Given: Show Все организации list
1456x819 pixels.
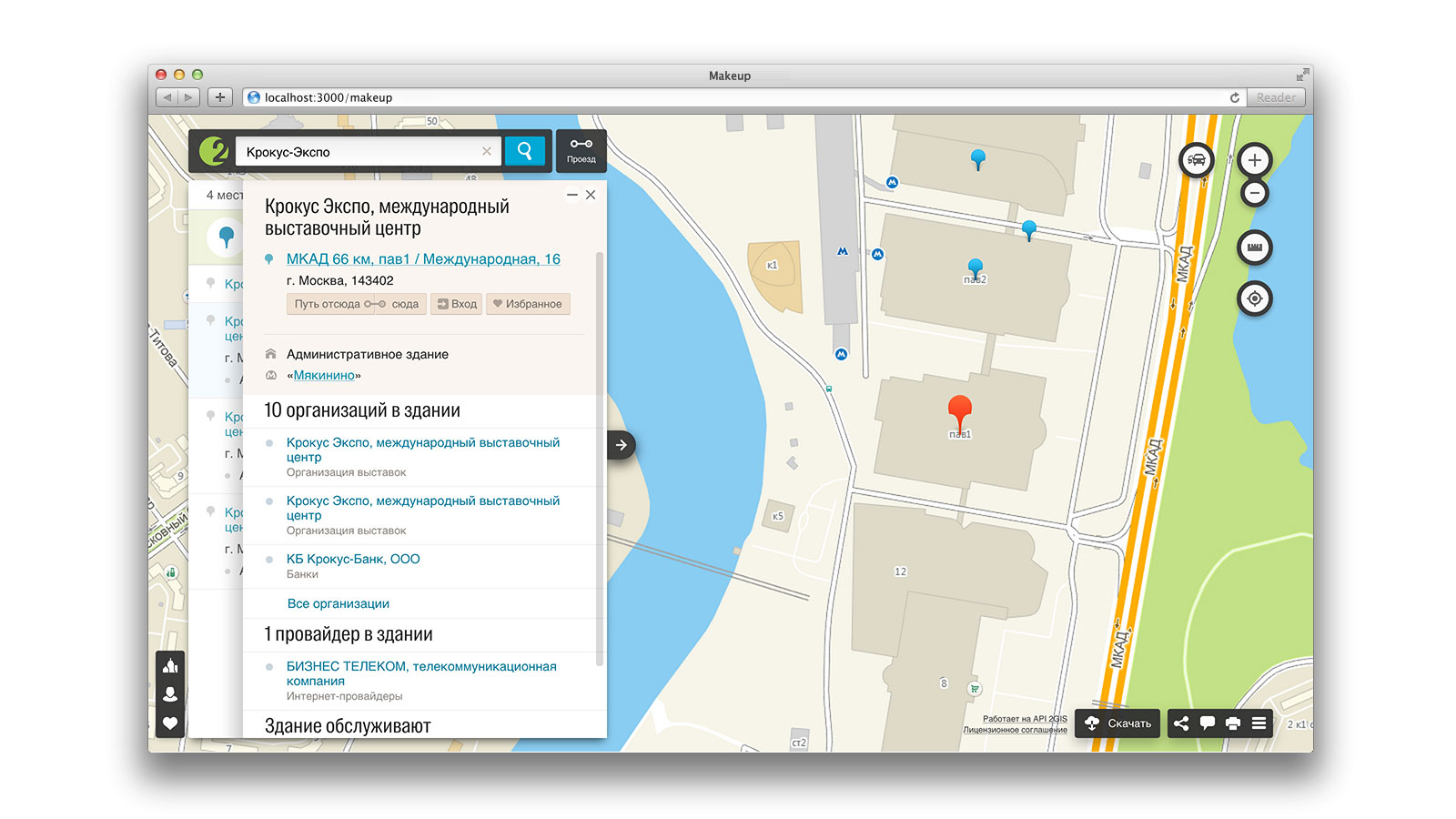Looking at the screenshot, I should tap(339, 603).
